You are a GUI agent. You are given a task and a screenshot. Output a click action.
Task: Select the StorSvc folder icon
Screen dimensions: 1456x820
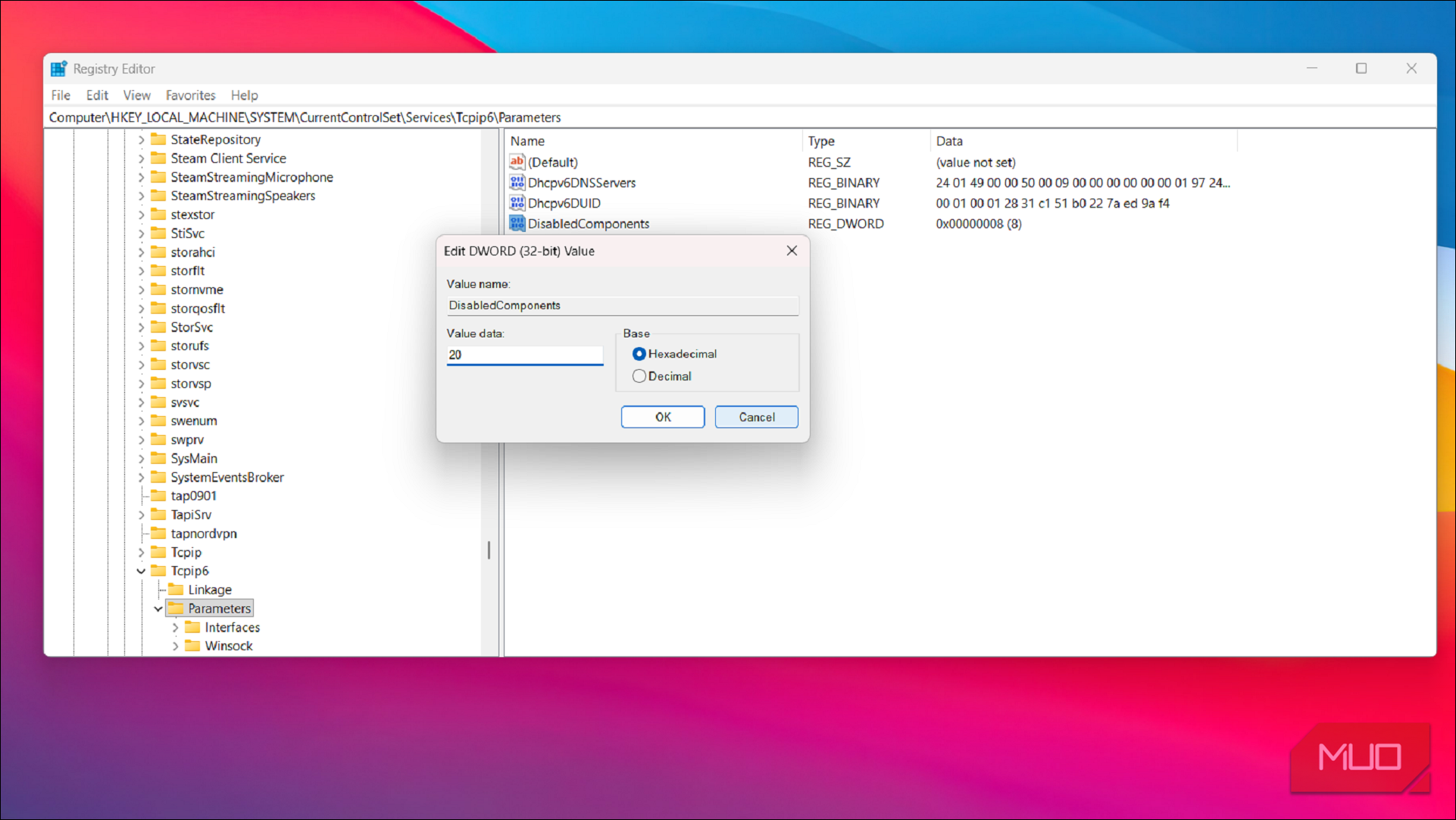point(158,327)
